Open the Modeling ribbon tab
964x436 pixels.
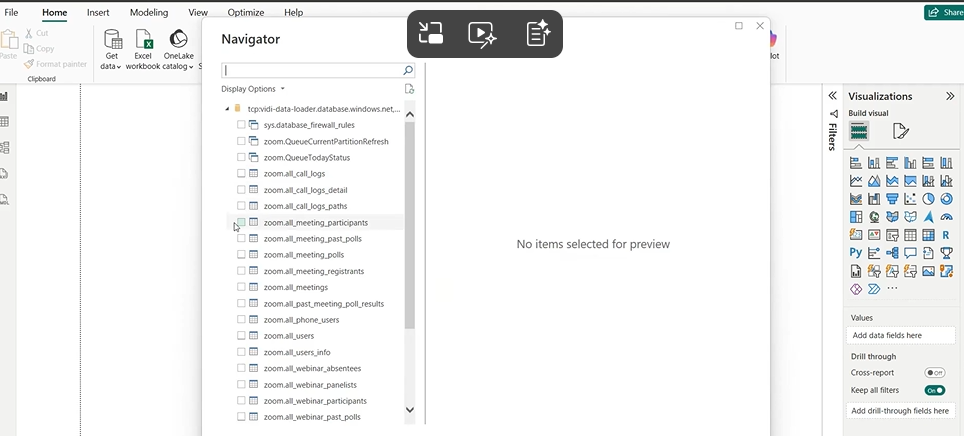(149, 12)
